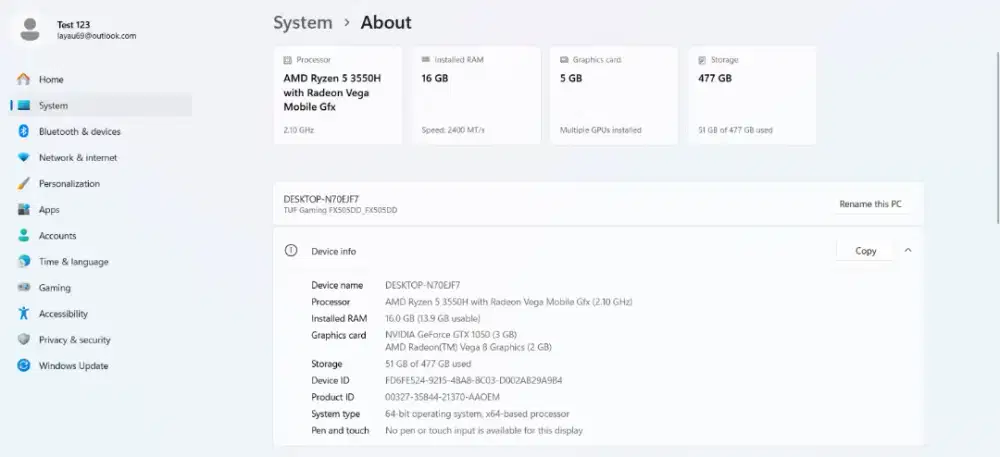
Task: Open Accessibility settings
Action: 101,314
